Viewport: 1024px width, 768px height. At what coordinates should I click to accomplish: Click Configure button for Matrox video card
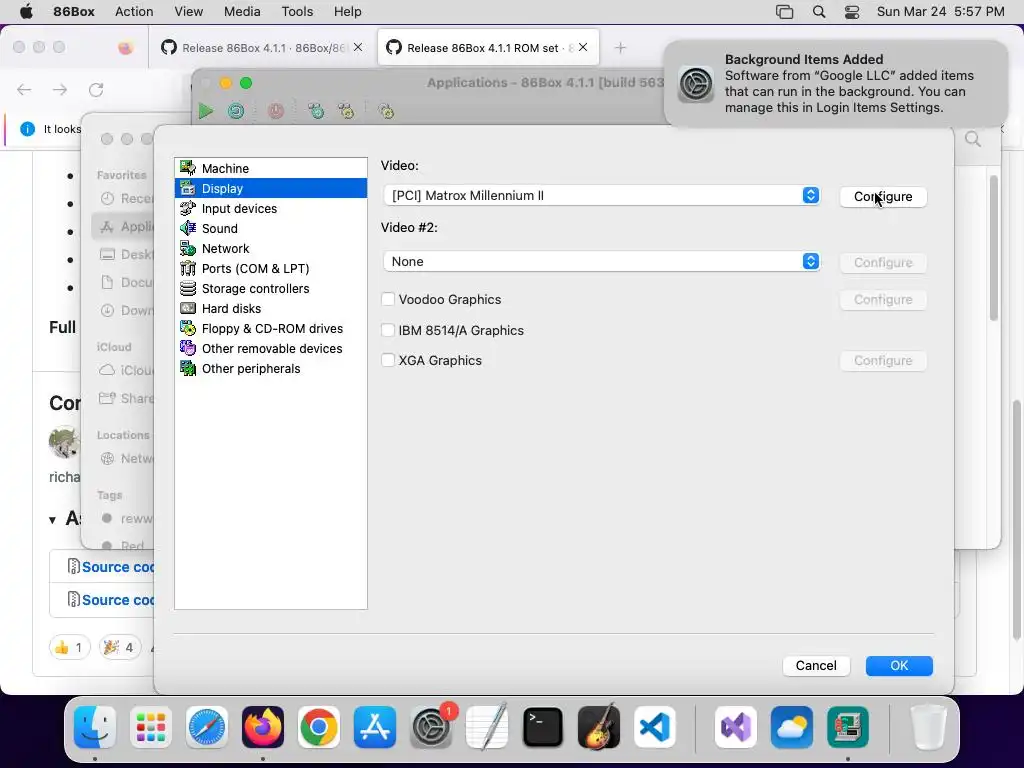[x=883, y=197]
